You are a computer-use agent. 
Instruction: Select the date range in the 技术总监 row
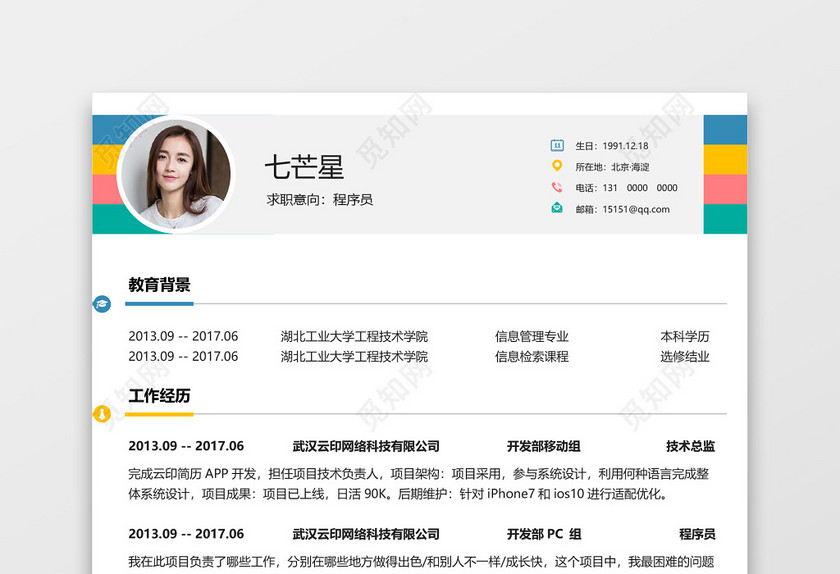(x=186, y=446)
